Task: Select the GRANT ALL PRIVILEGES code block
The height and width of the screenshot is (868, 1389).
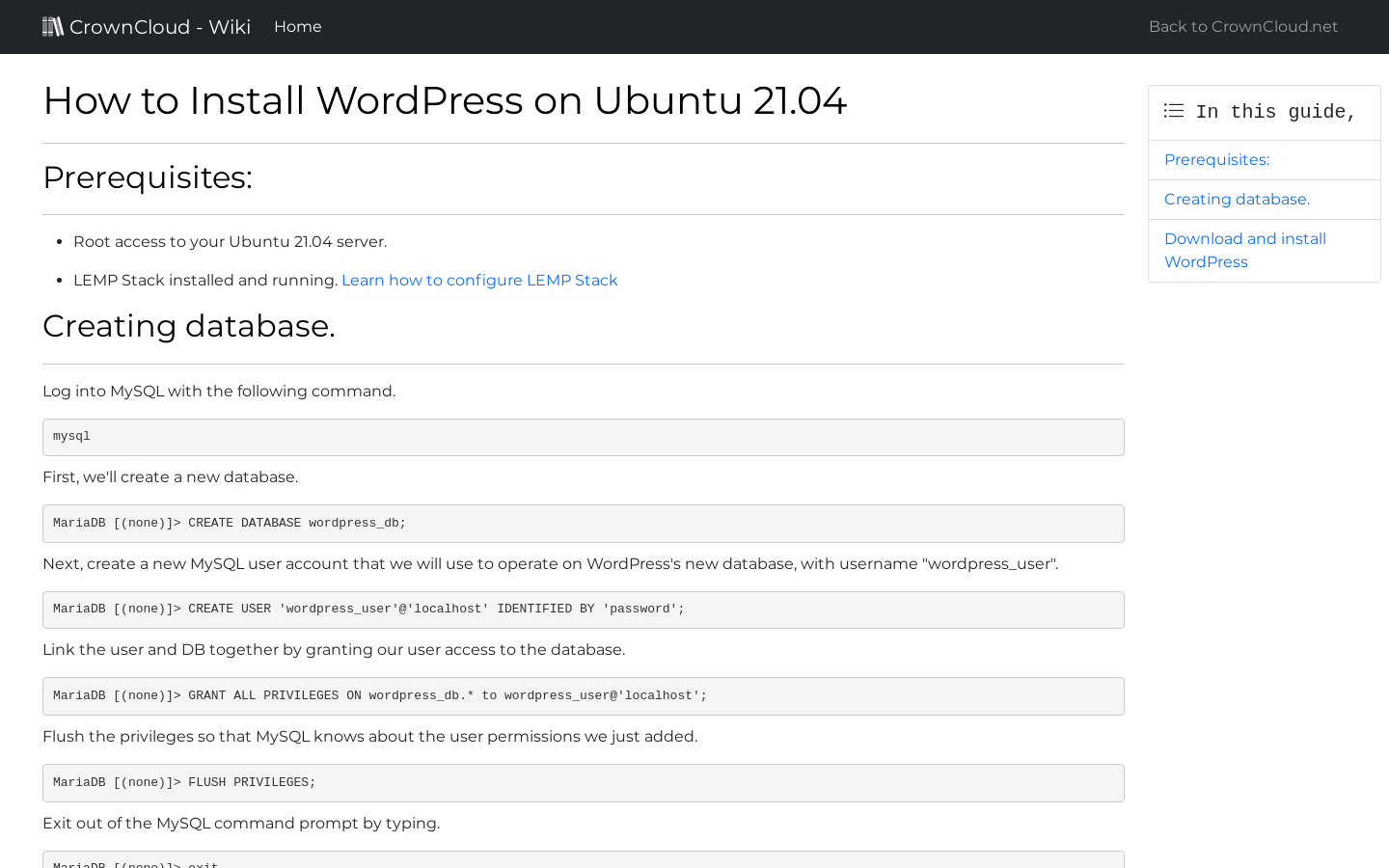Action: [x=583, y=695]
